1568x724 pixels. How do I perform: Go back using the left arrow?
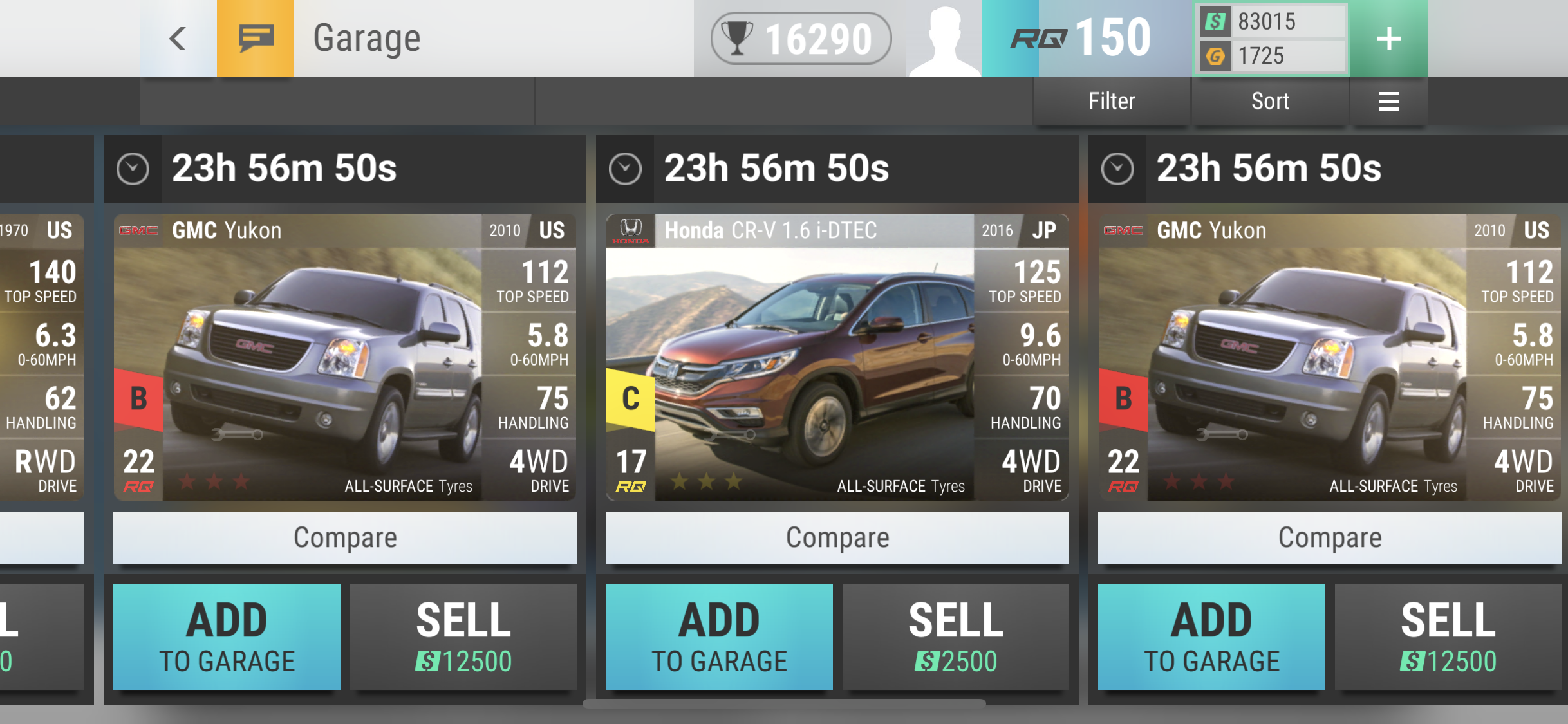[178, 39]
